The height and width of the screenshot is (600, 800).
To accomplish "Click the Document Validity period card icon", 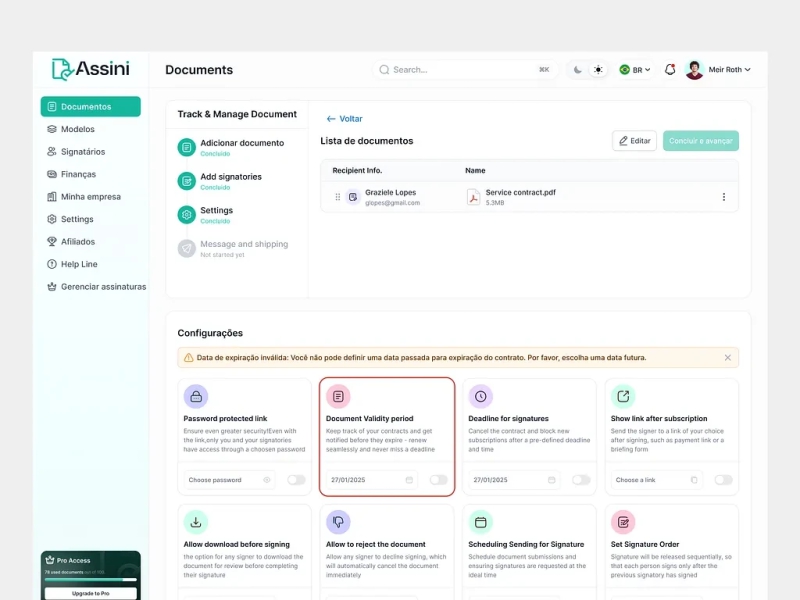I will [338, 396].
